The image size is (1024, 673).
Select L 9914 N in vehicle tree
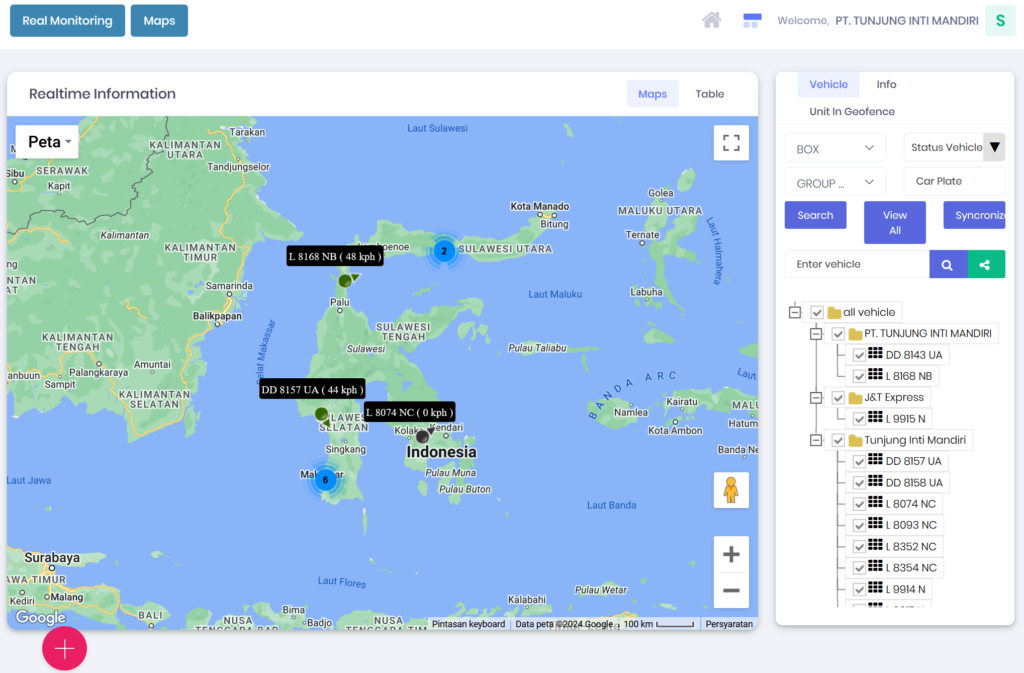pos(905,589)
